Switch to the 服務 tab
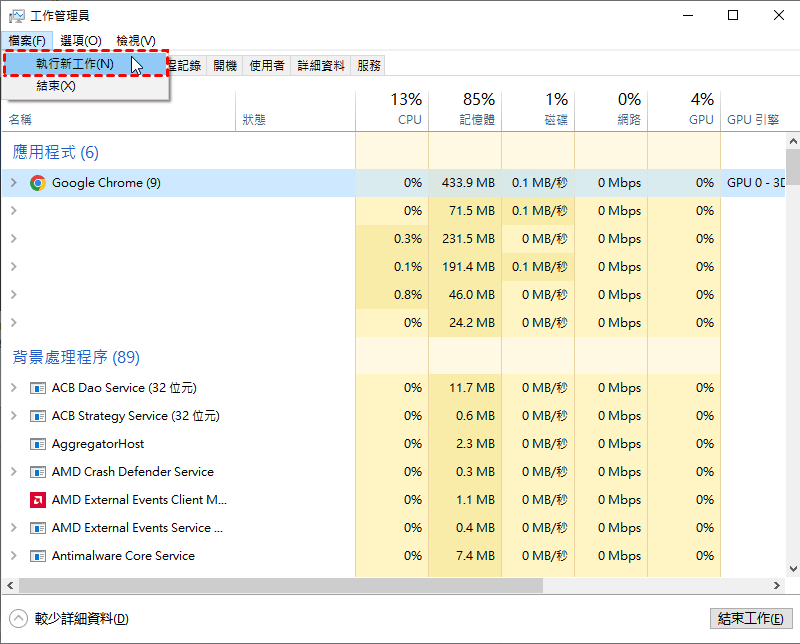800x644 pixels. click(x=368, y=65)
